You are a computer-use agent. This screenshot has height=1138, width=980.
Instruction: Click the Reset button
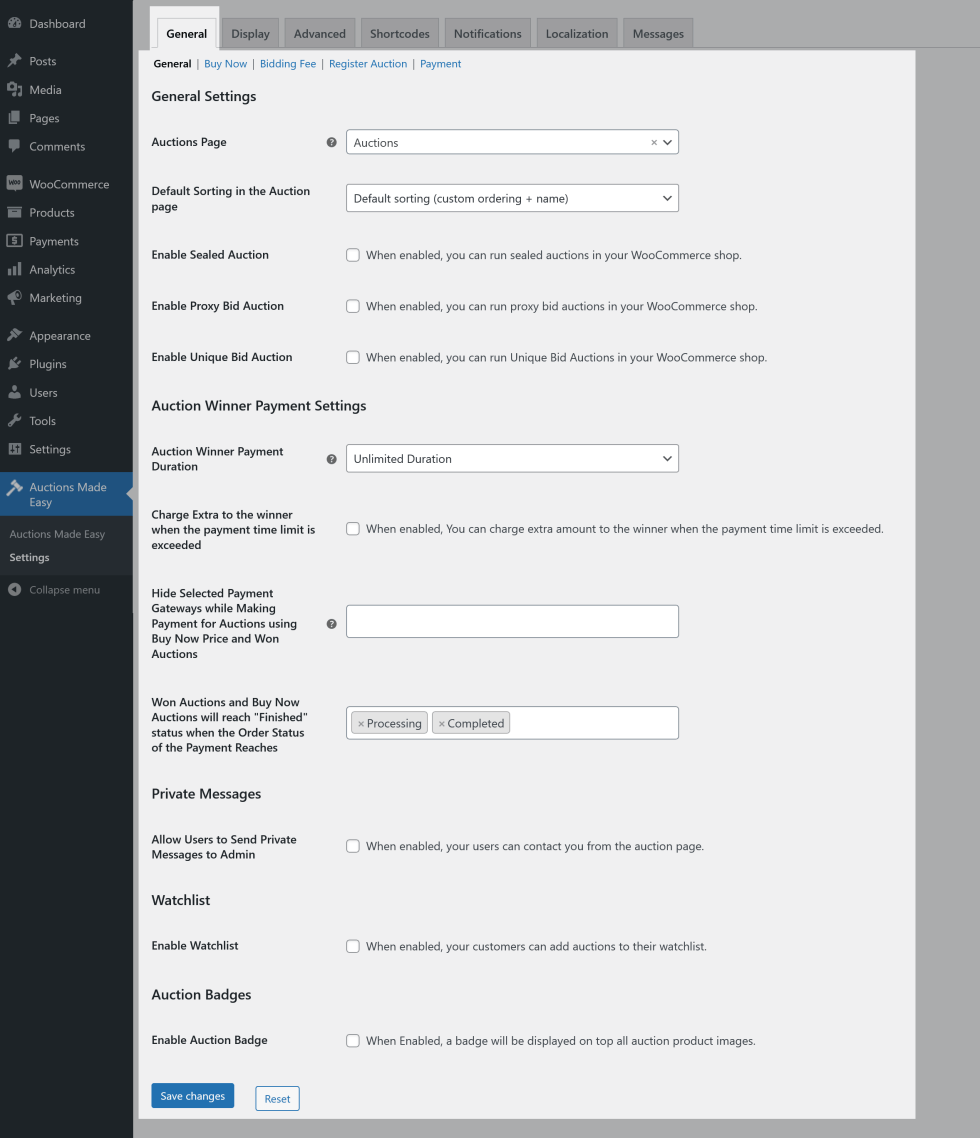[277, 1099]
